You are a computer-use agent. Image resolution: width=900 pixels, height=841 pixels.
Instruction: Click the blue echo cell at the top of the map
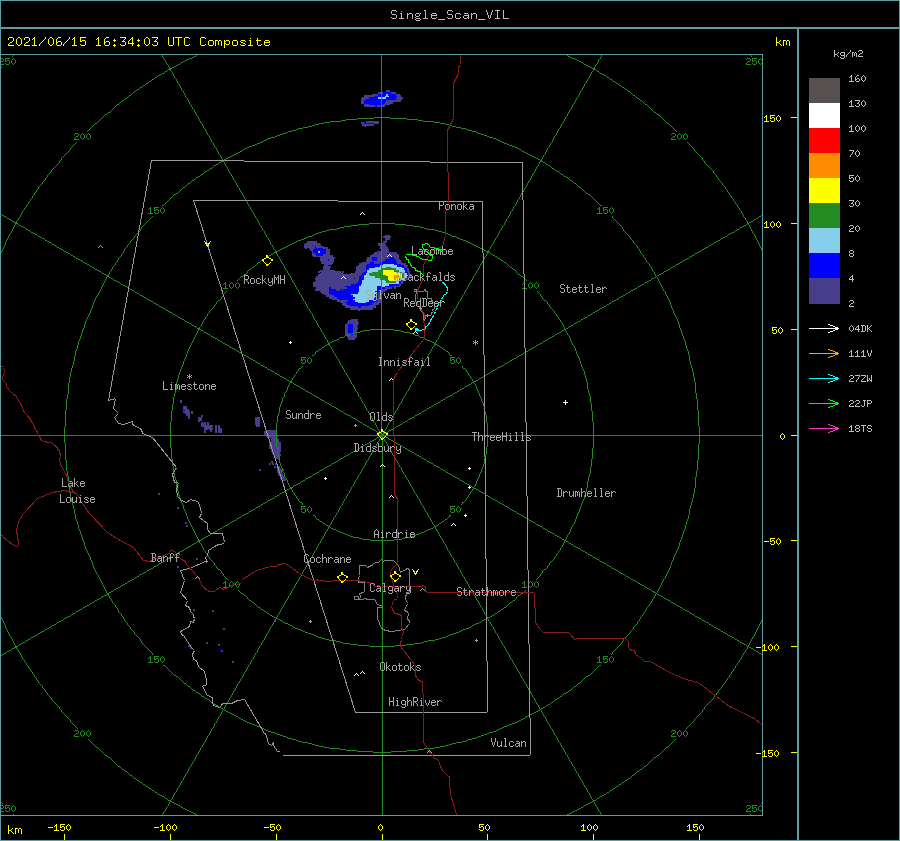(x=381, y=99)
